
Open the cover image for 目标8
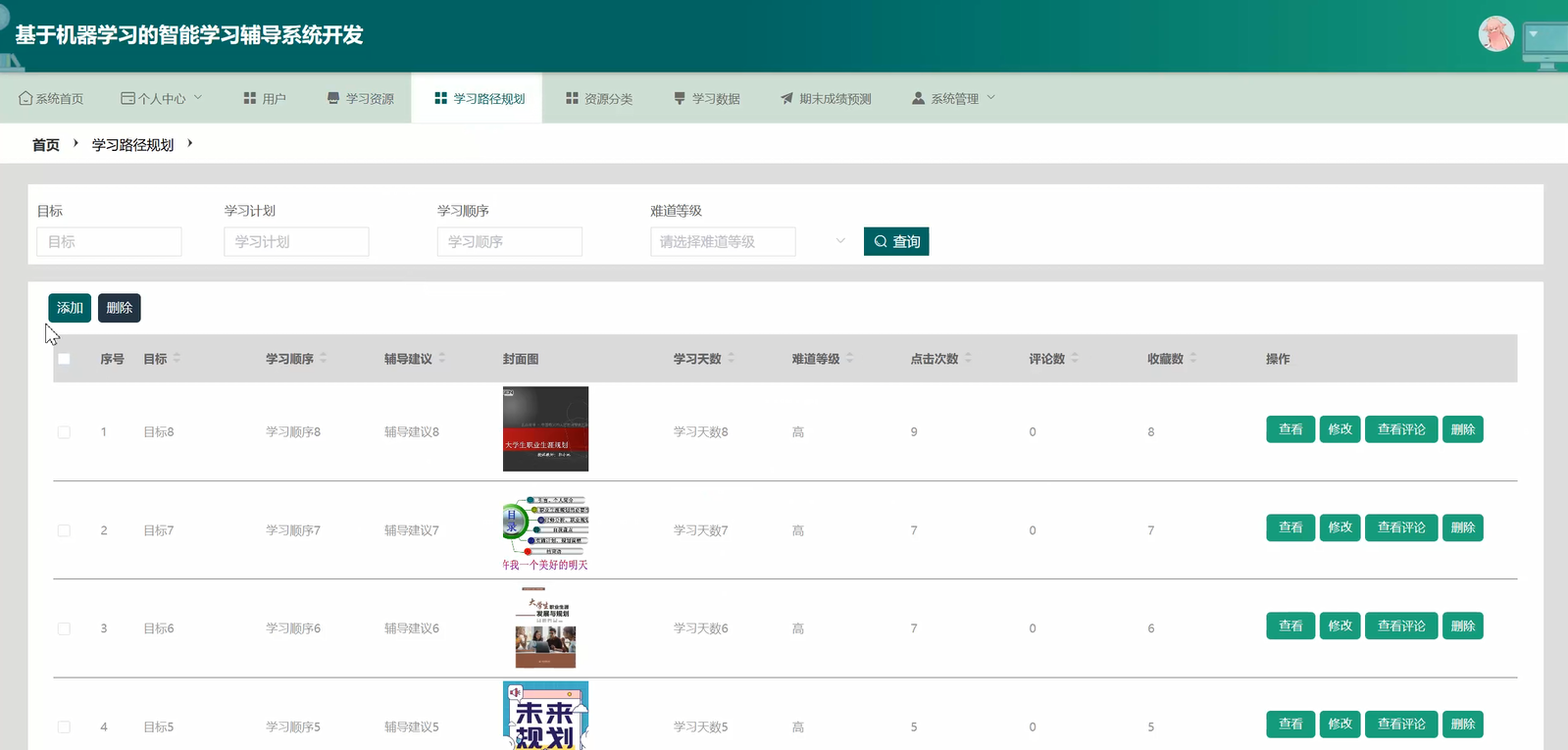point(545,428)
